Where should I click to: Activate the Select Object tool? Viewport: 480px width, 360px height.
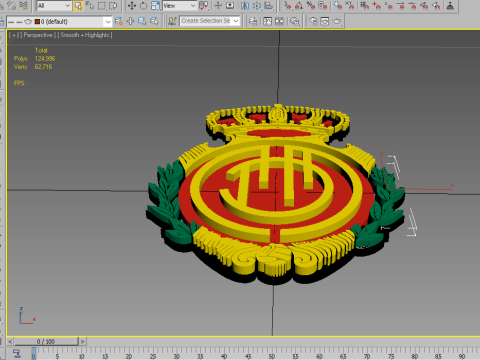point(78,6)
